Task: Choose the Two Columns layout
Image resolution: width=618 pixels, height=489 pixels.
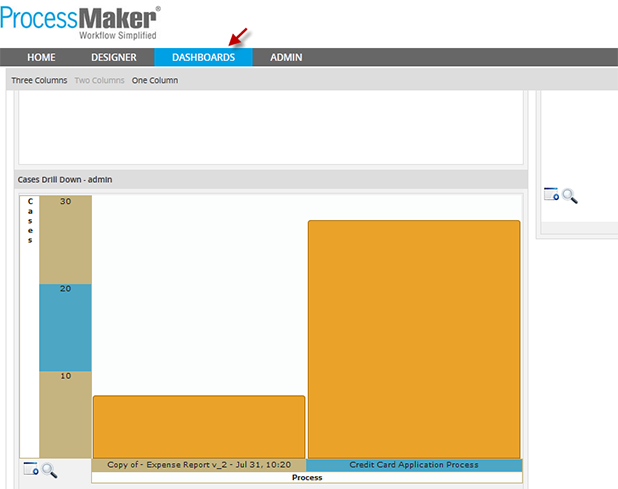Action: 99,80
